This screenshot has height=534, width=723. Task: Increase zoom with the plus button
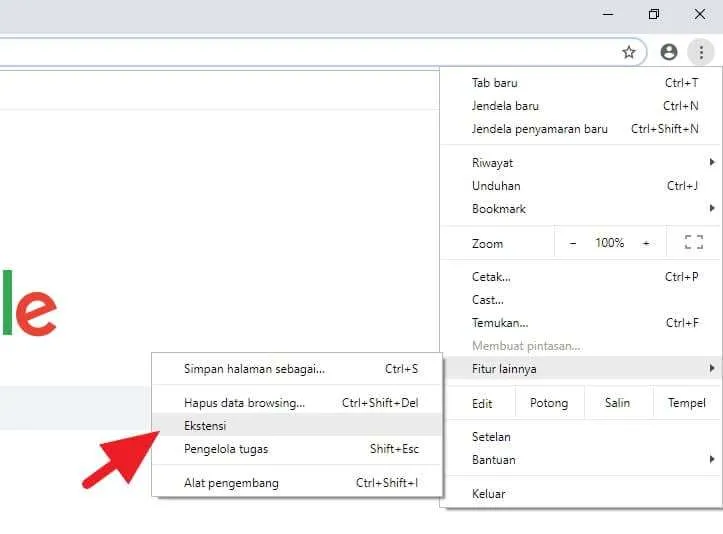[x=646, y=243]
